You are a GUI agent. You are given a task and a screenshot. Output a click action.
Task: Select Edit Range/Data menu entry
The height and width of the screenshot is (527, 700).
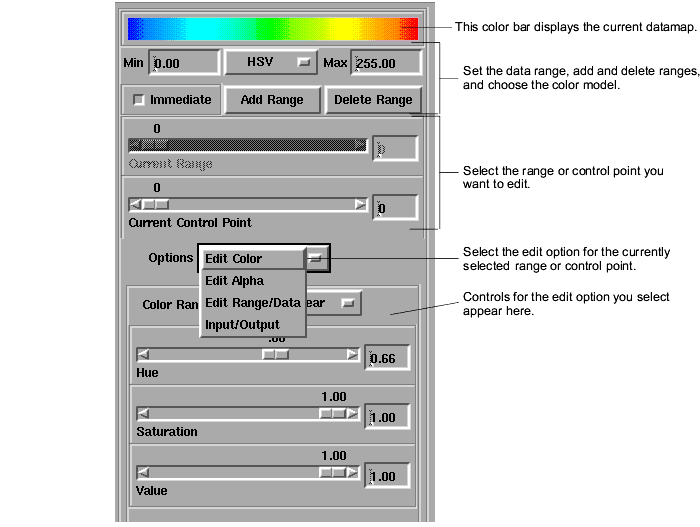(x=251, y=303)
